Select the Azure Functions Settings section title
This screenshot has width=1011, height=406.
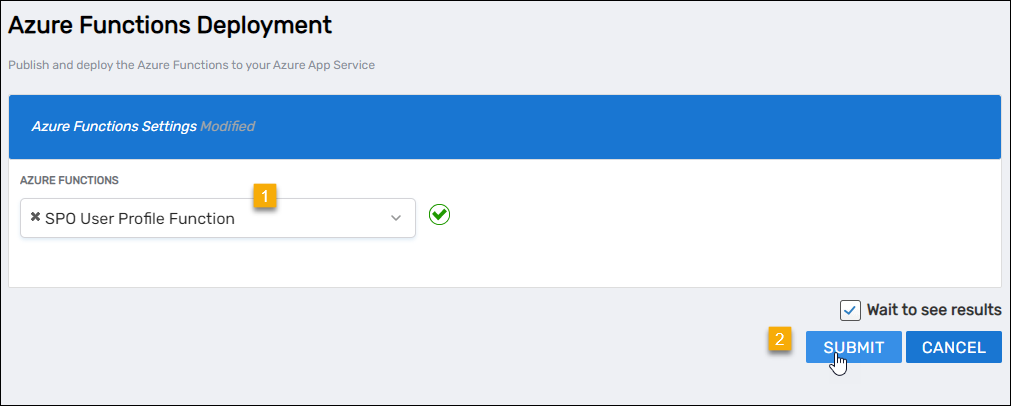(113, 127)
